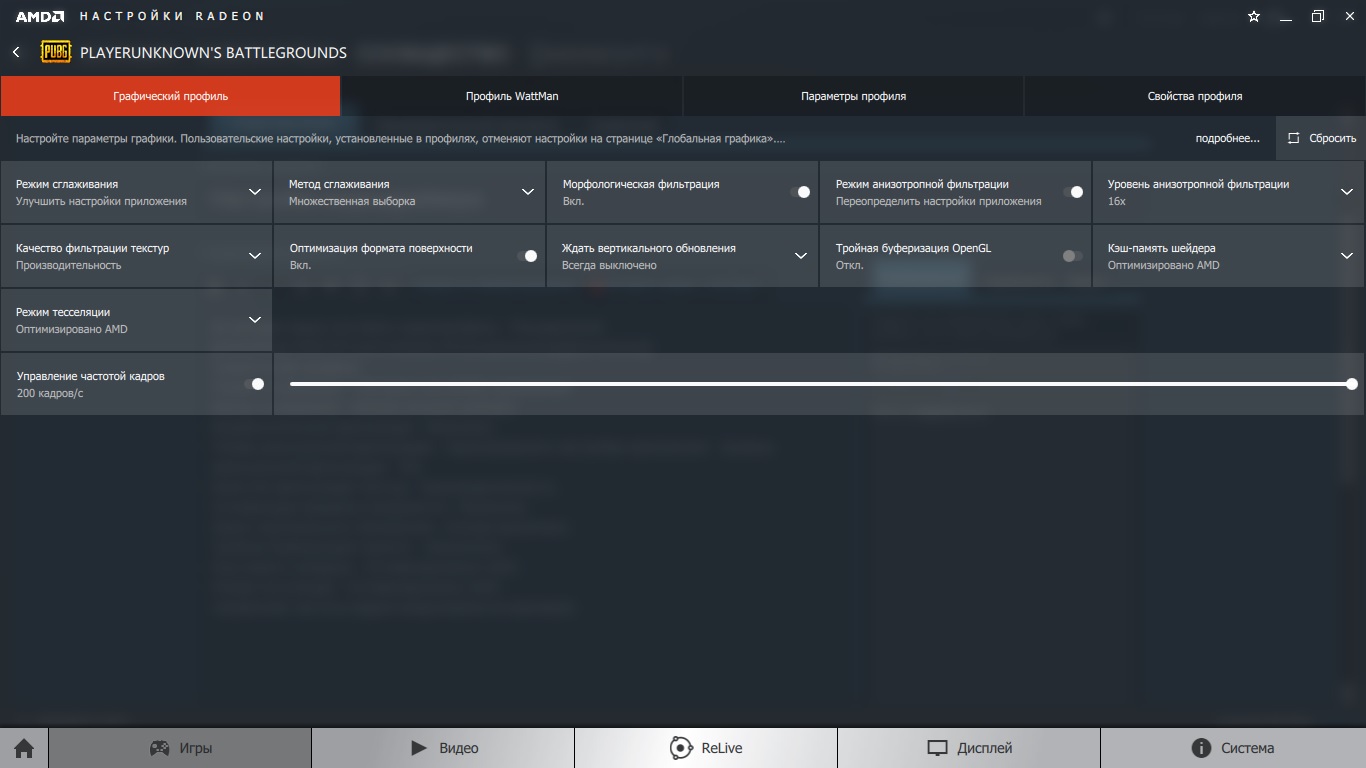Click the AMD logo
1366x768 pixels.
(40, 16)
